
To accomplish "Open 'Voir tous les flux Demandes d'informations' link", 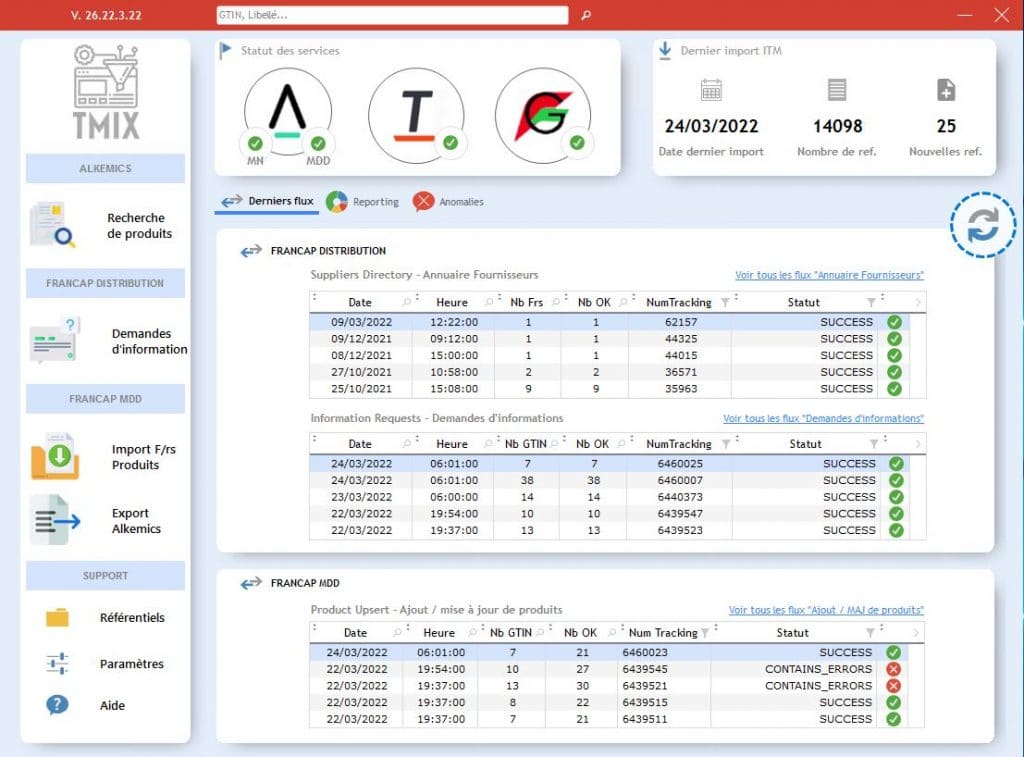I will tap(823, 418).
